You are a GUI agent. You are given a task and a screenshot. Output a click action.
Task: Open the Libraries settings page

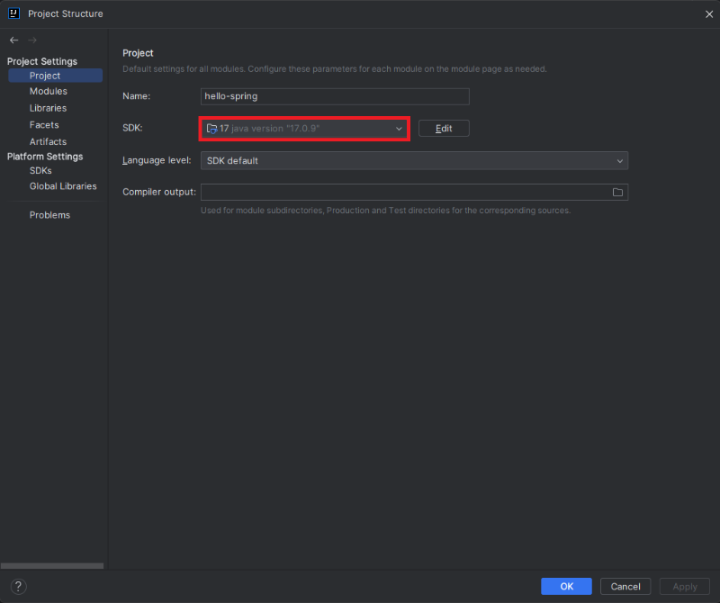point(48,108)
